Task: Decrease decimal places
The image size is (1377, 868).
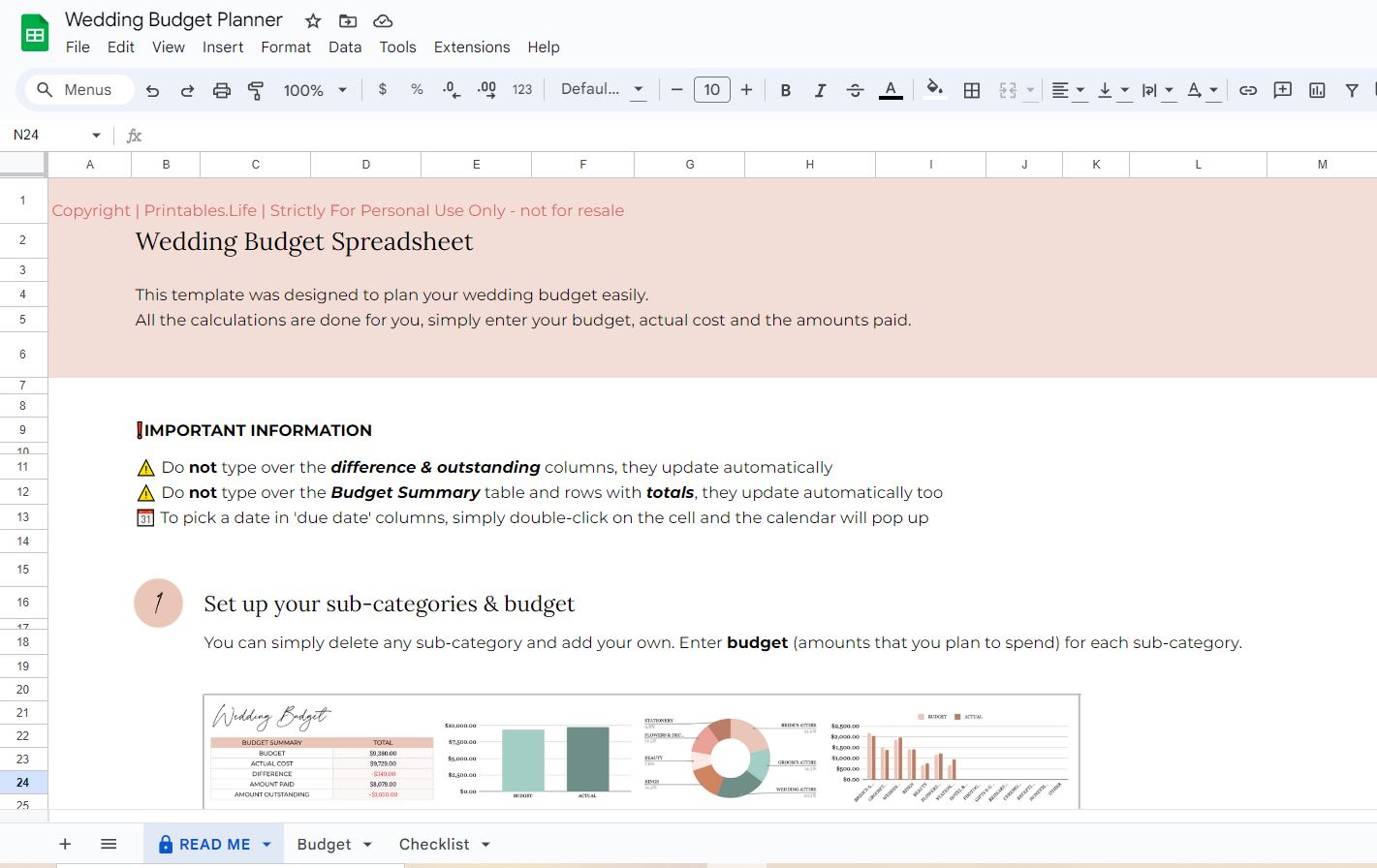Action: [450, 89]
